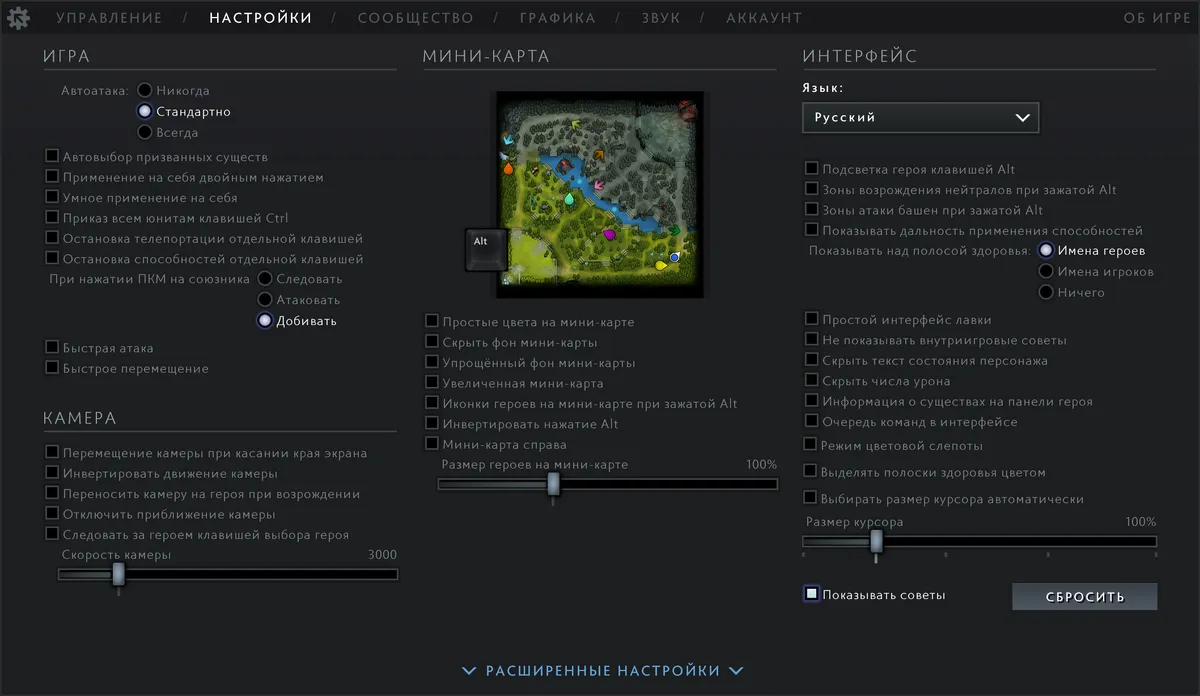The image size is (1200, 696).
Task: Click the chevron right of Расширенные настройки
Action: pos(736,671)
